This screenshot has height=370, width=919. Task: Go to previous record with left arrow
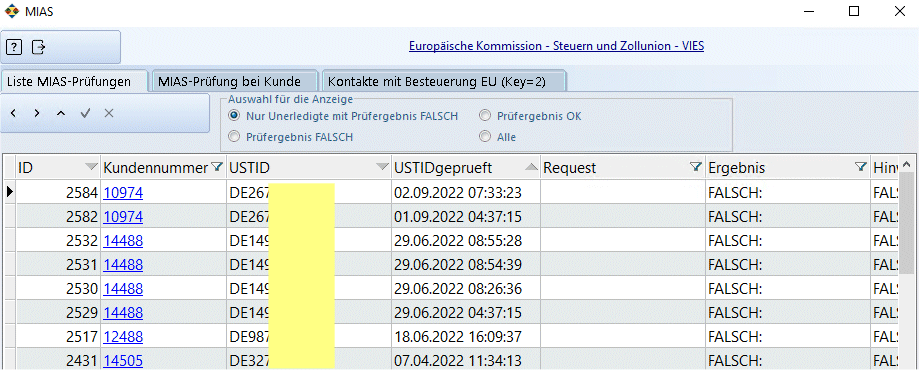click(x=13, y=113)
